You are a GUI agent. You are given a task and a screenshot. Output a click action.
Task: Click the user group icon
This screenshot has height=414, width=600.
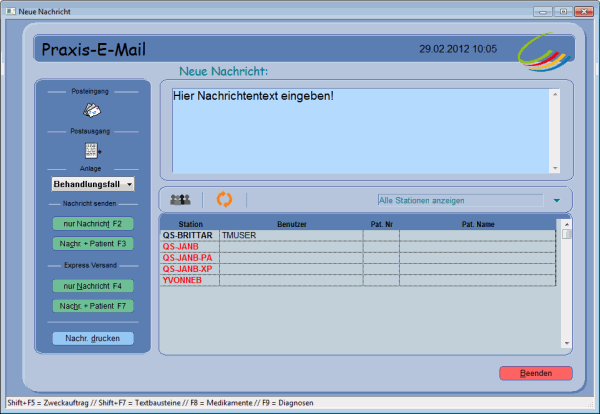181,200
